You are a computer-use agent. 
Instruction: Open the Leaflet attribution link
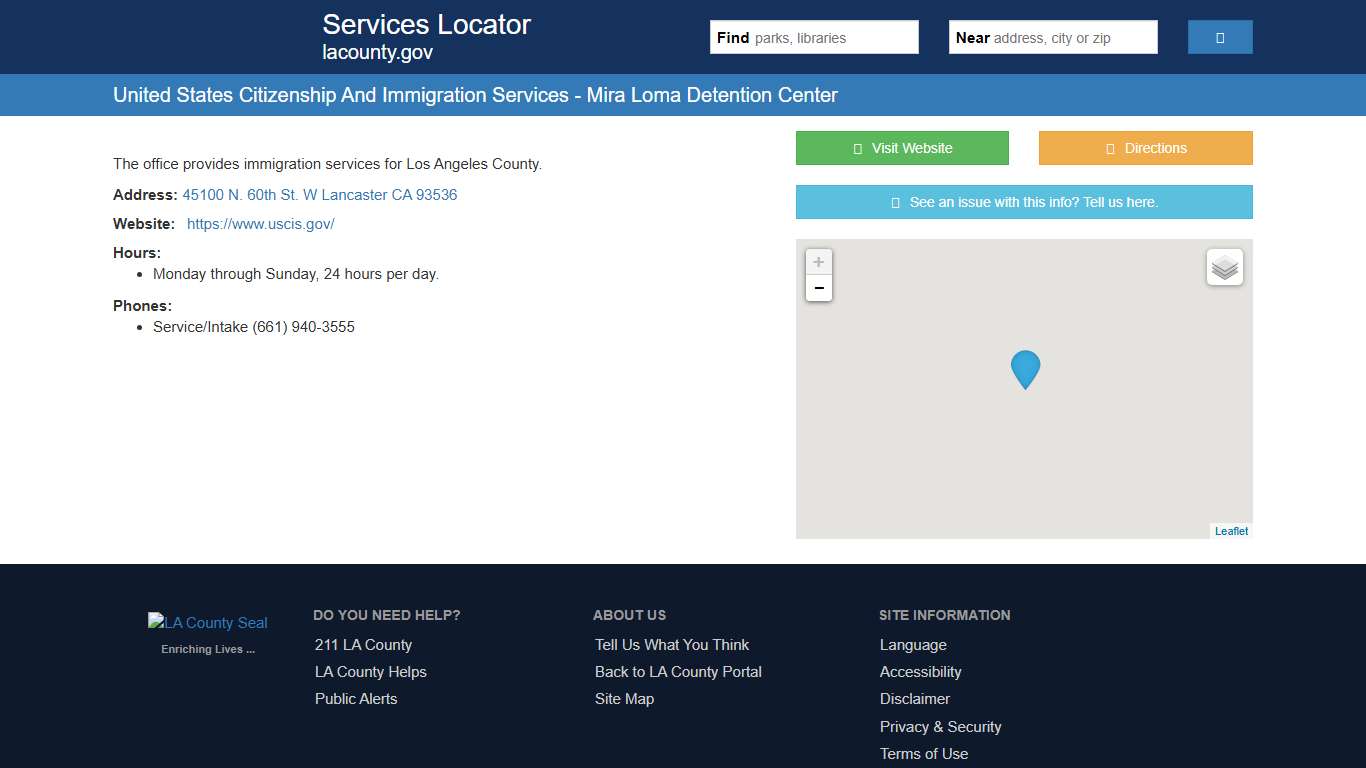click(x=1230, y=530)
